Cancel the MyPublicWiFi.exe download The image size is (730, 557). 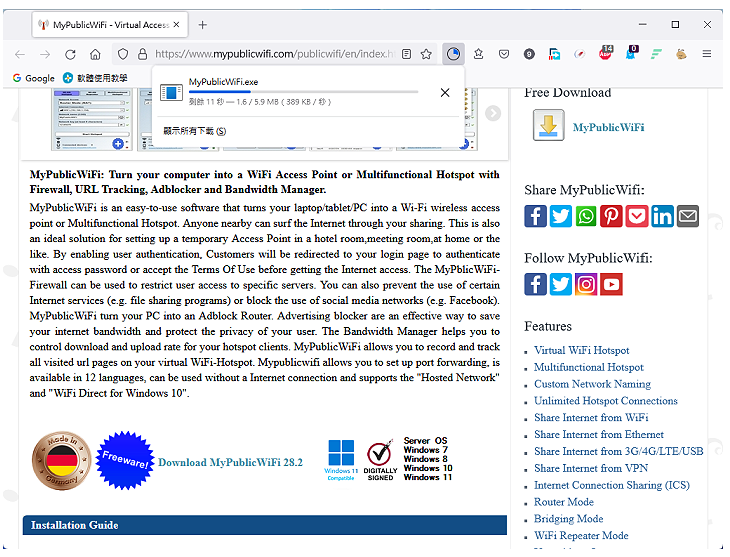pos(445,93)
